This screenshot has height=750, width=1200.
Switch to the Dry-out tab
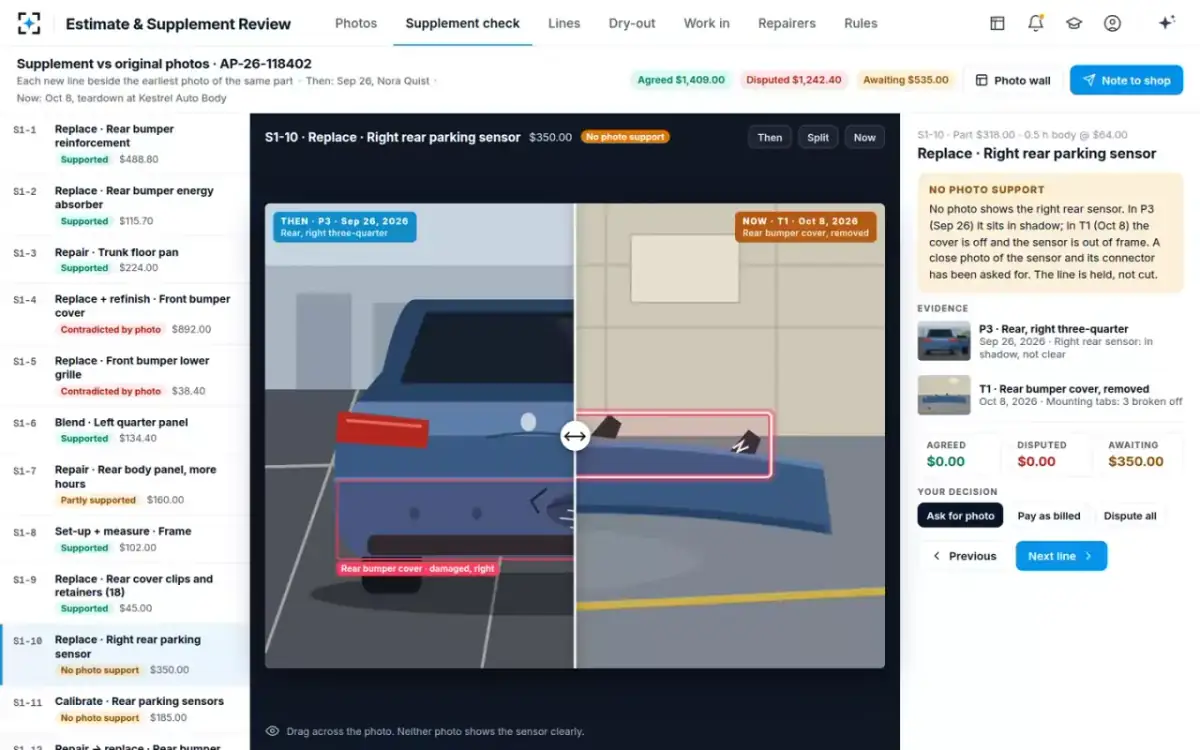coord(632,23)
